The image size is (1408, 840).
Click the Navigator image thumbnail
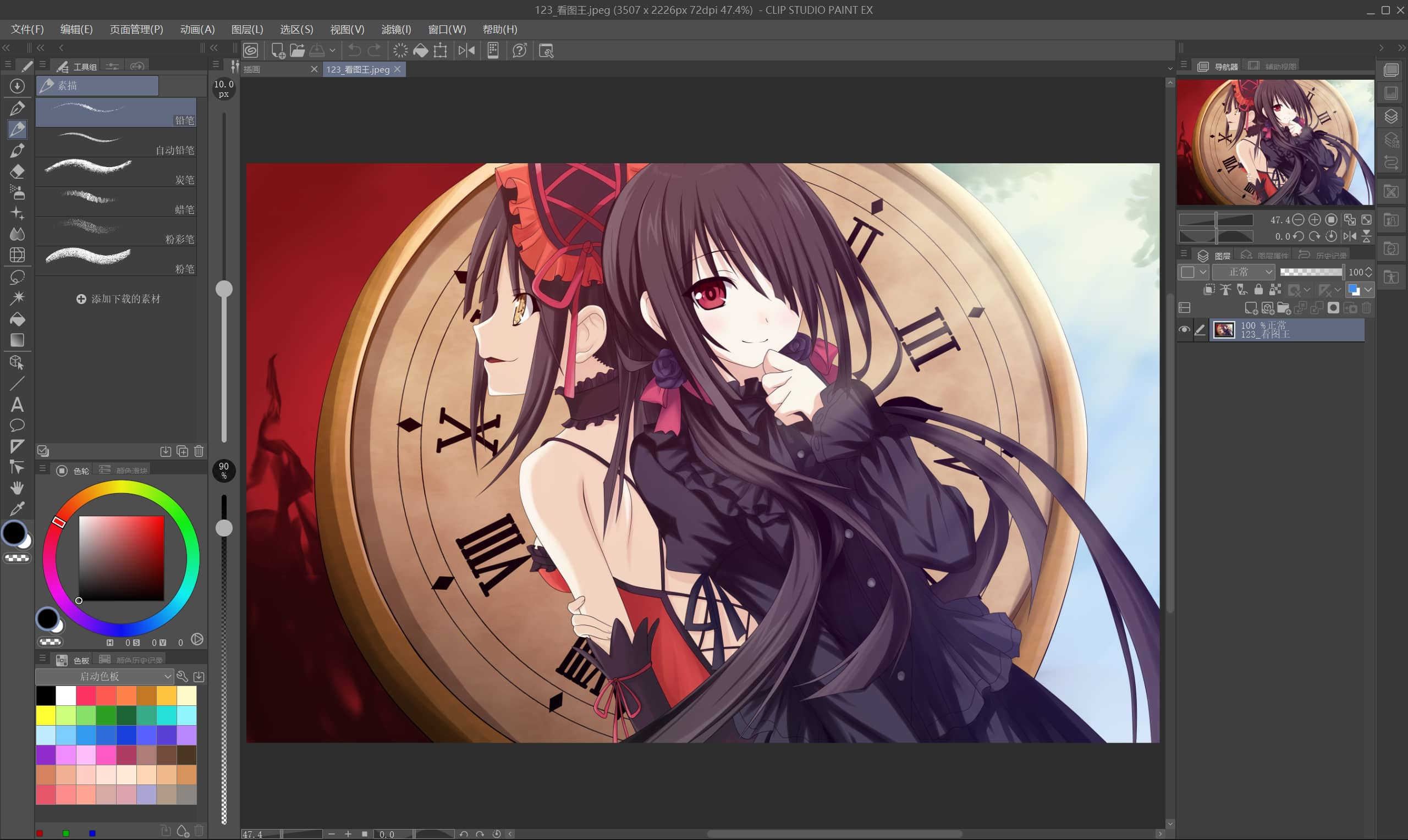point(1275,142)
